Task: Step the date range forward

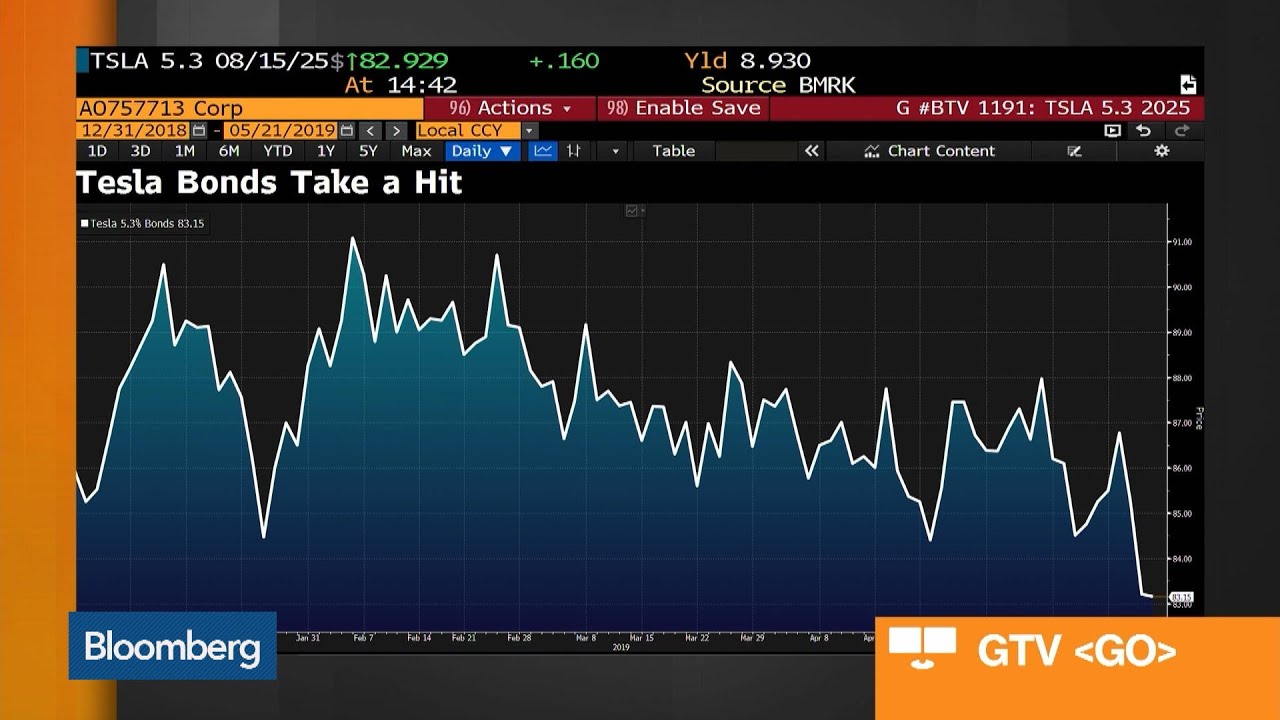Action: [397, 131]
